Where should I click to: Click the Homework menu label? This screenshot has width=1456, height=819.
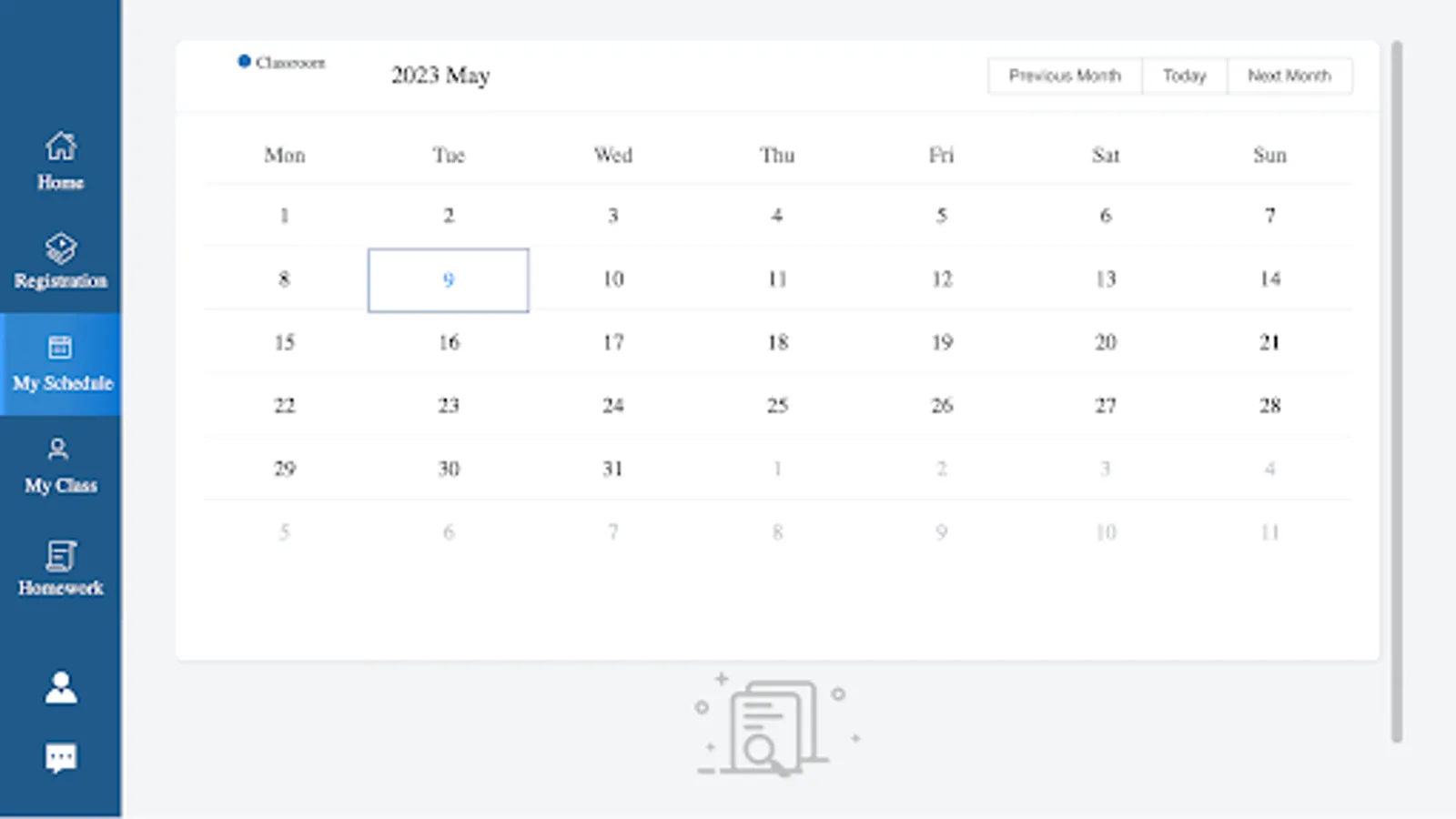coord(61,588)
